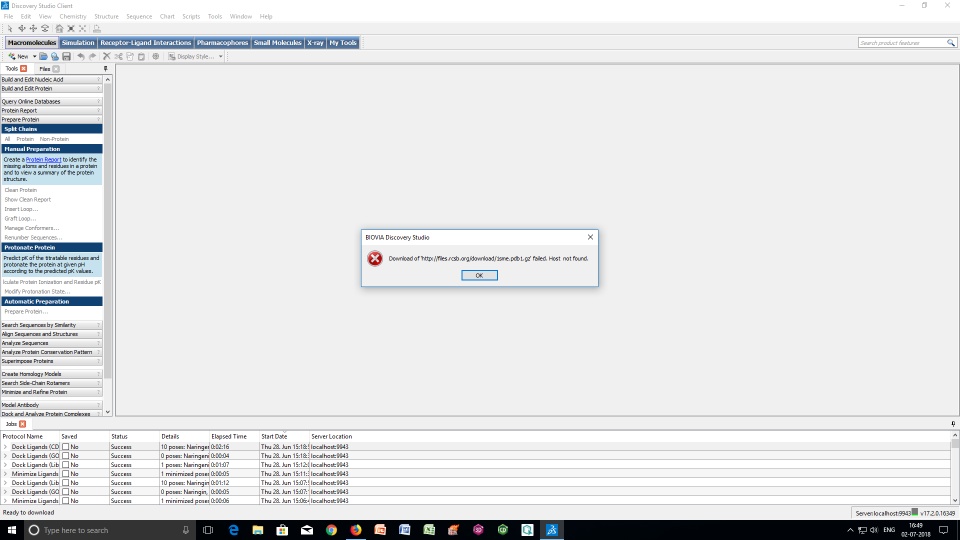Click the Insert Loop command
The image size is (960, 540).
(21, 209)
